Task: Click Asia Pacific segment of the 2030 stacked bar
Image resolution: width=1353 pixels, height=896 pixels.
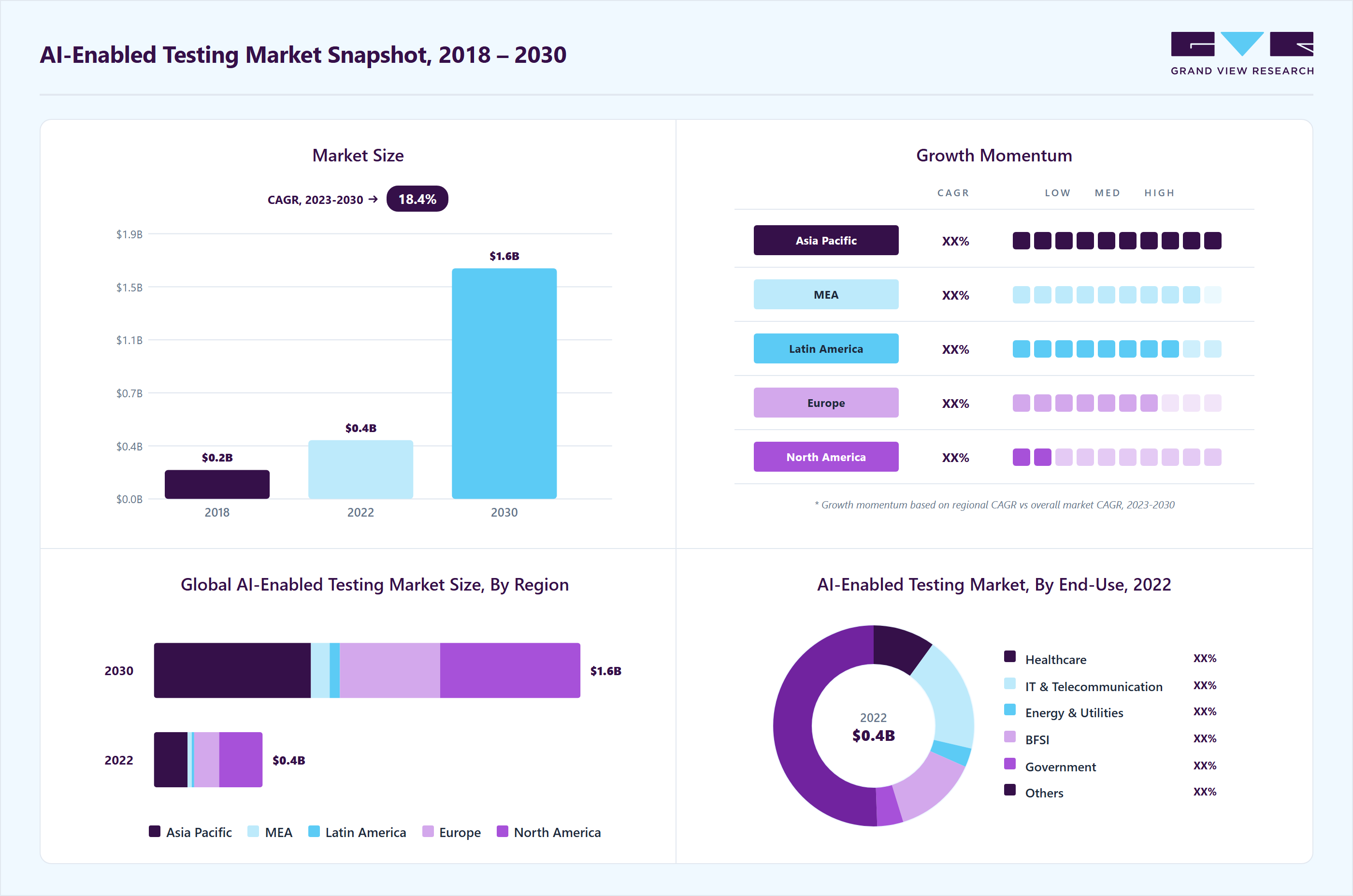Action: 232,670
